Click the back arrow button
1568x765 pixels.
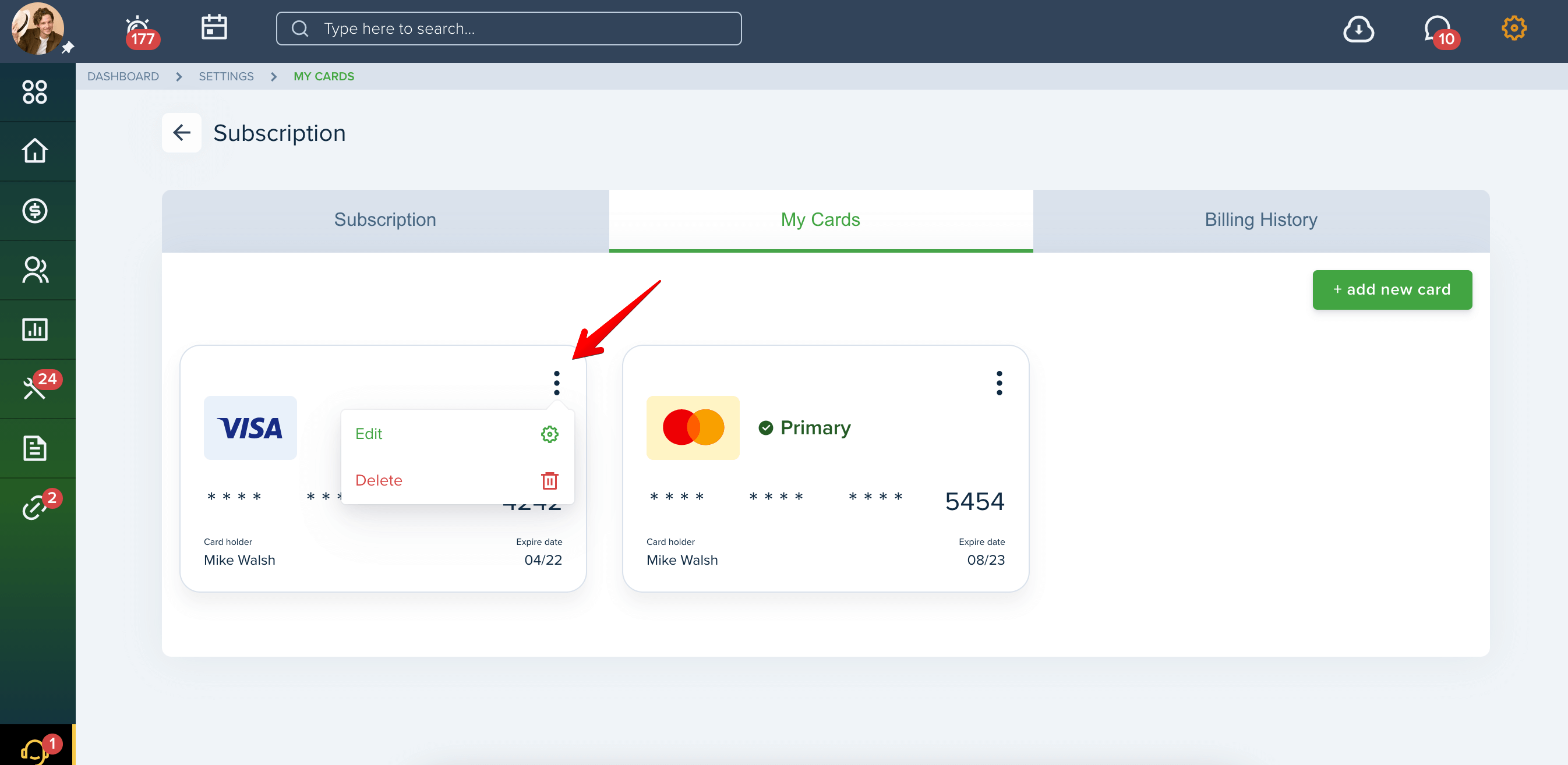[x=181, y=133]
